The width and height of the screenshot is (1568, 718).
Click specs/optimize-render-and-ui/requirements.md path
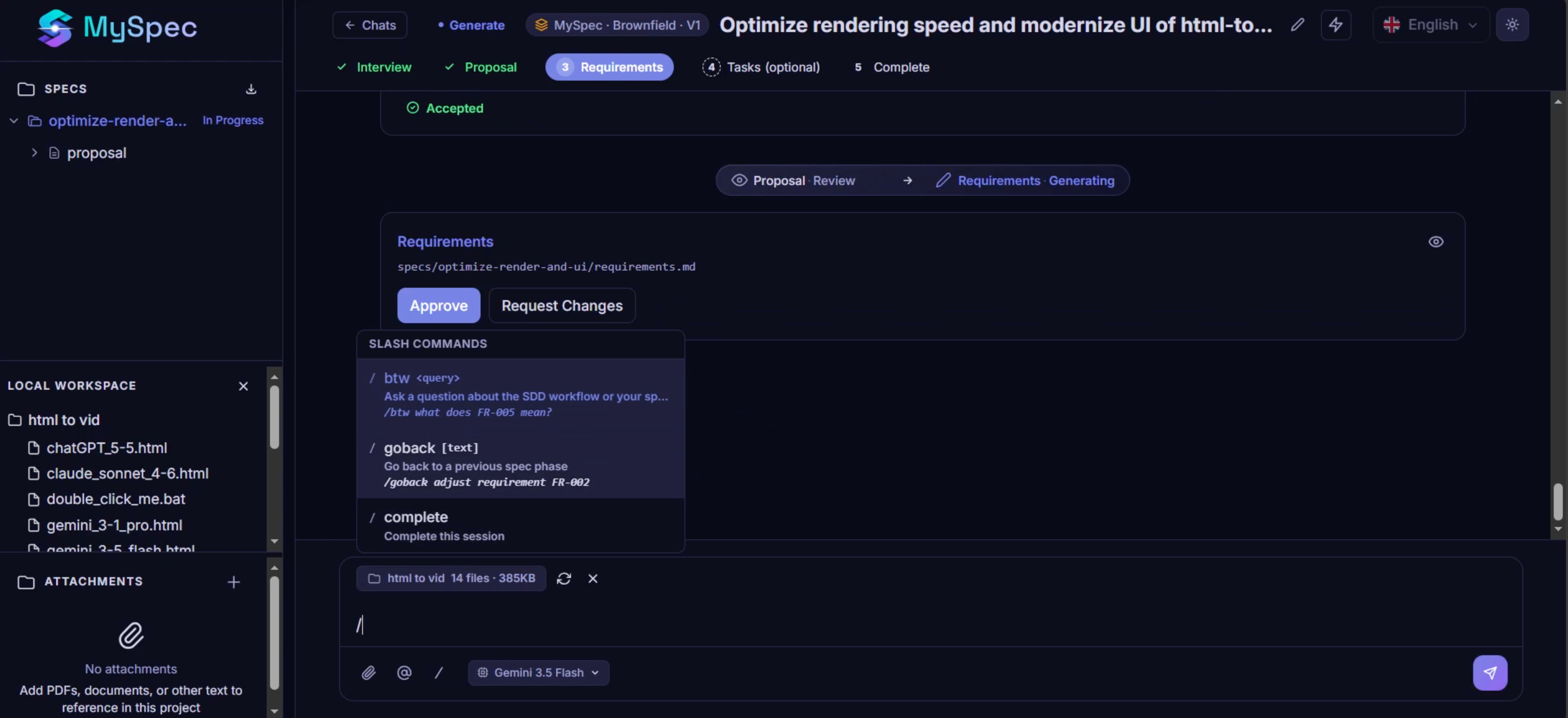pos(546,267)
